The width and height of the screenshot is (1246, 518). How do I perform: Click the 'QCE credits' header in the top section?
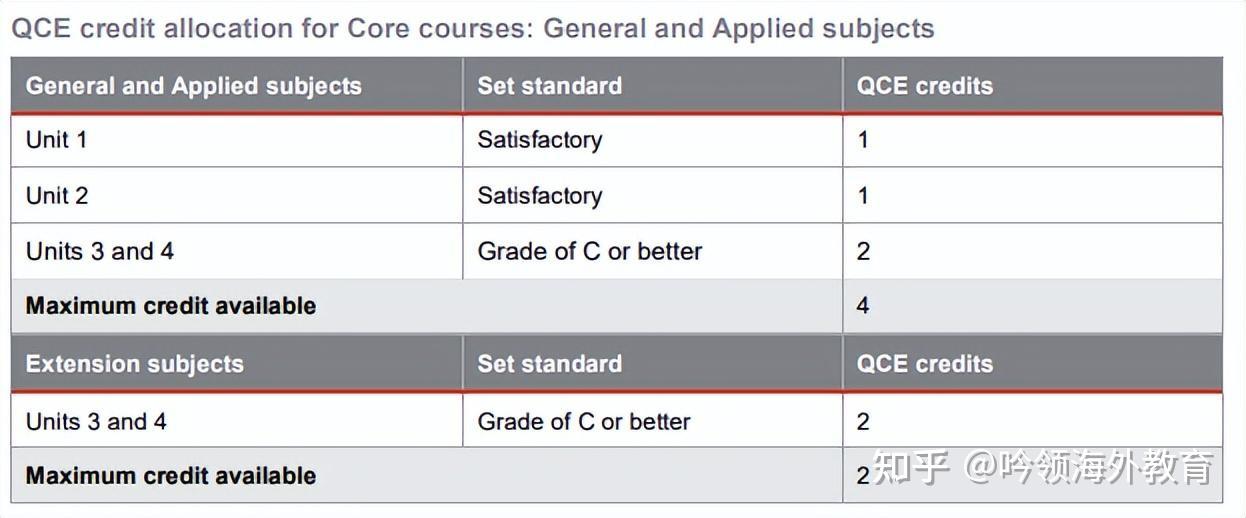tap(924, 86)
